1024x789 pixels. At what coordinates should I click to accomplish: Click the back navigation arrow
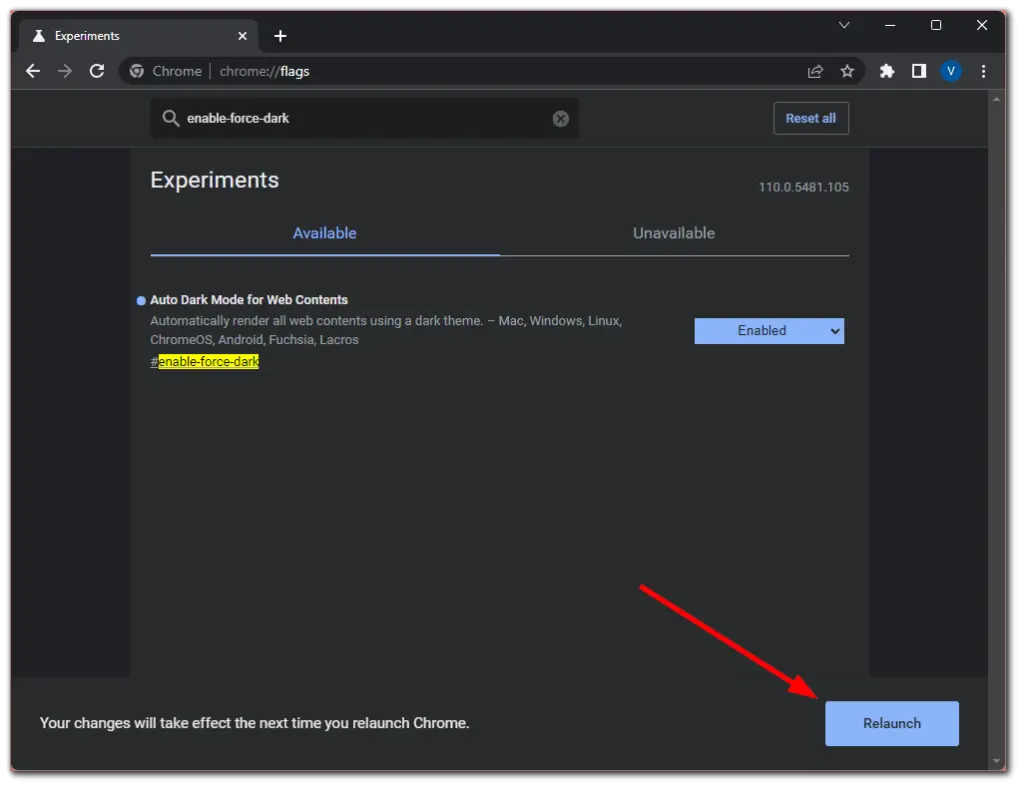click(33, 71)
